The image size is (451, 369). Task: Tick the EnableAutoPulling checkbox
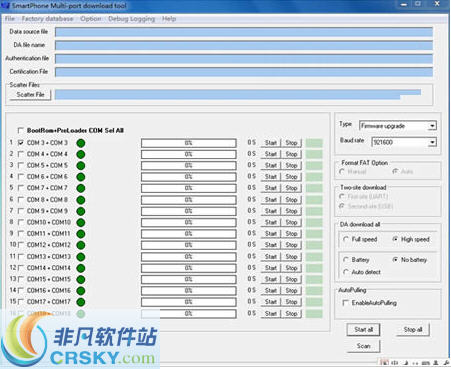[345, 303]
